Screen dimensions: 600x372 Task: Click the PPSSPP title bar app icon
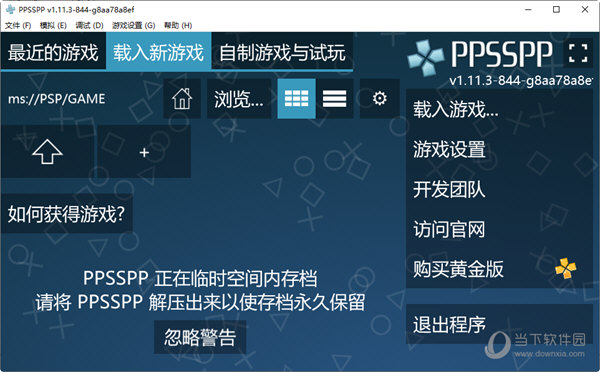pos(11,9)
